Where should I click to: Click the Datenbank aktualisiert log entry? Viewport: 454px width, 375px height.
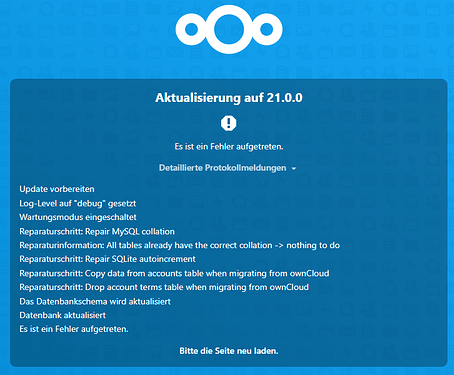(x=63, y=315)
